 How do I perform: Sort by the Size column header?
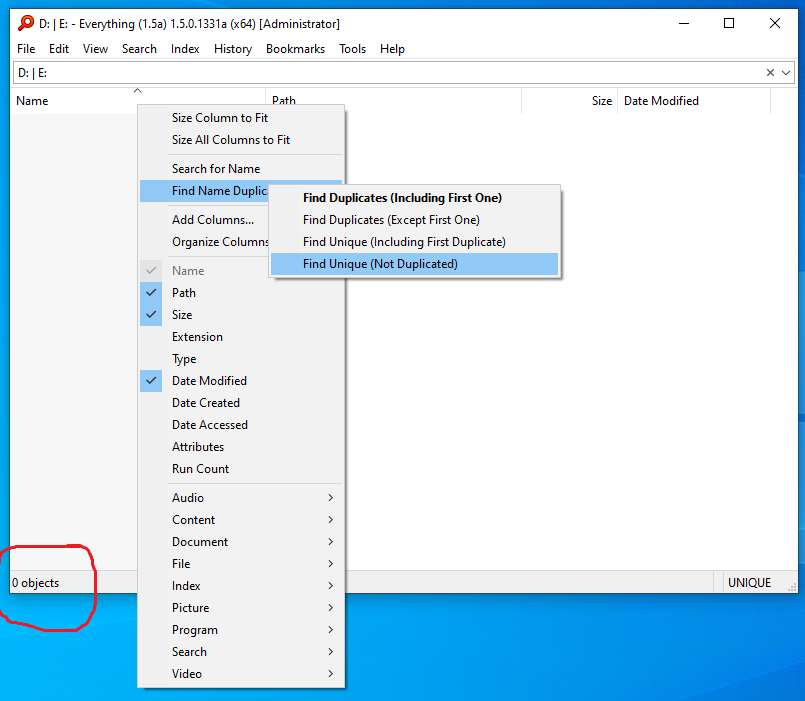point(569,101)
